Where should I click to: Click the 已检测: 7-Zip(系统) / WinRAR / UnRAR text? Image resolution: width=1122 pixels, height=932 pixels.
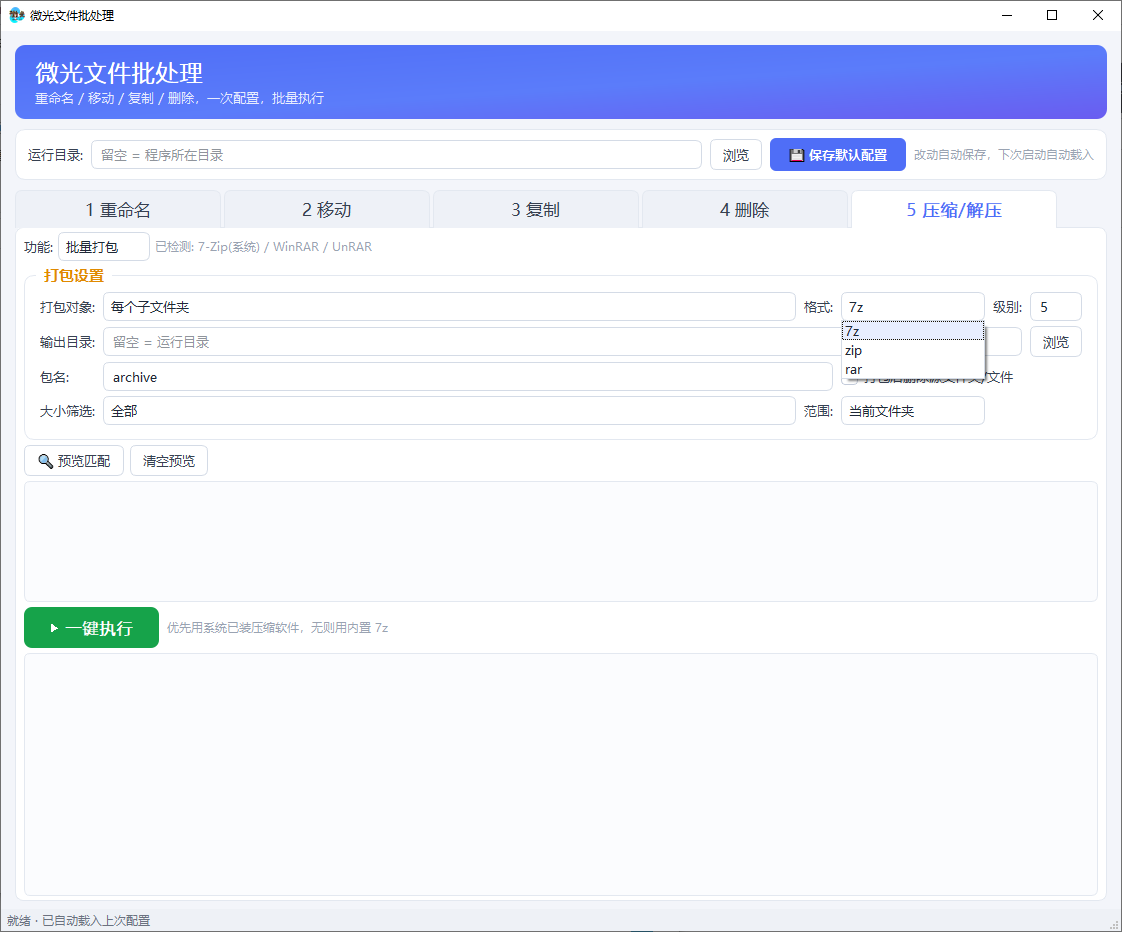(263, 247)
